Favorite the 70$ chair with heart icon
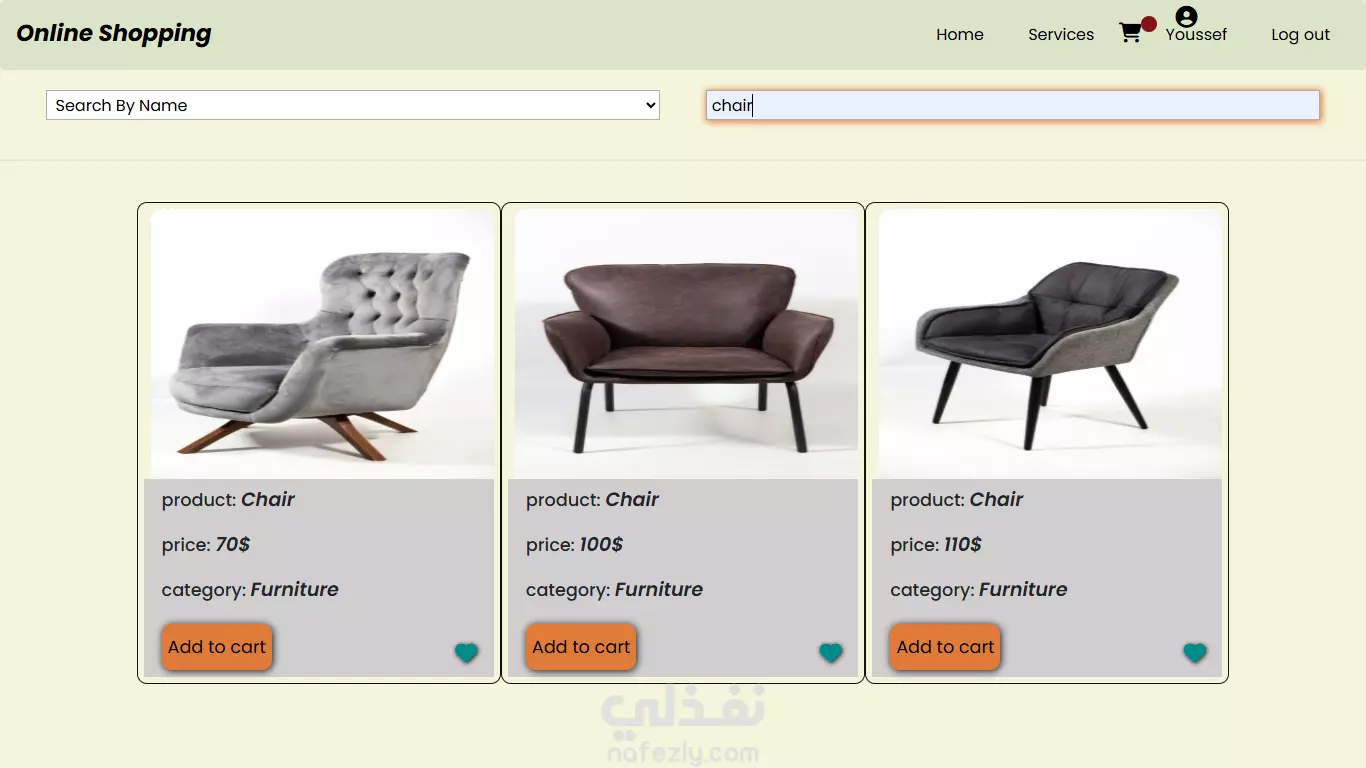 click(x=466, y=653)
